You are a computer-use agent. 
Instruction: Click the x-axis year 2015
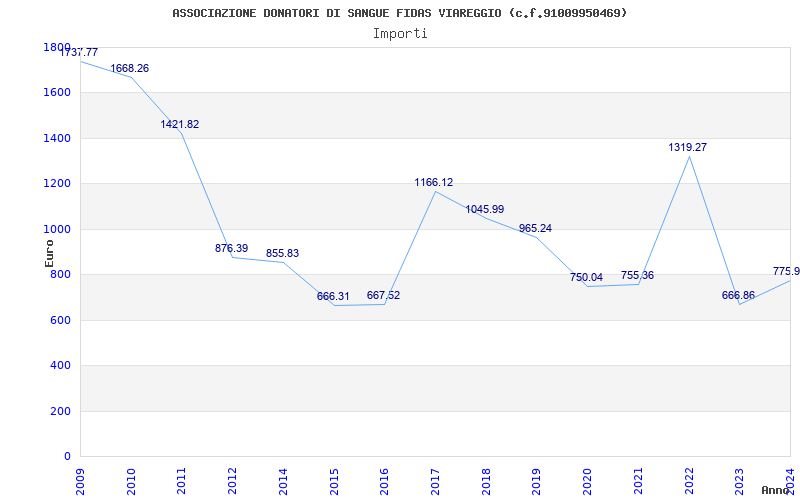coord(334,482)
